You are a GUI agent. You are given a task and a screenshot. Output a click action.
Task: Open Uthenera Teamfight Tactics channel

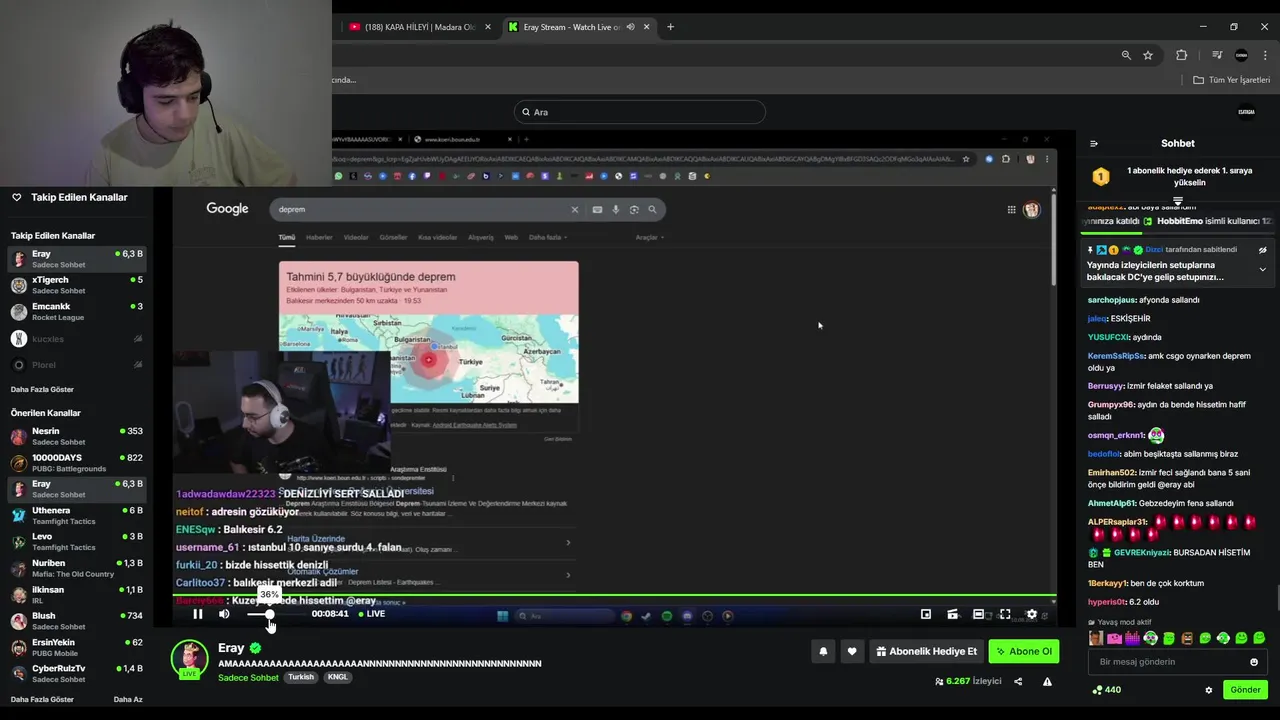point(76,515)
